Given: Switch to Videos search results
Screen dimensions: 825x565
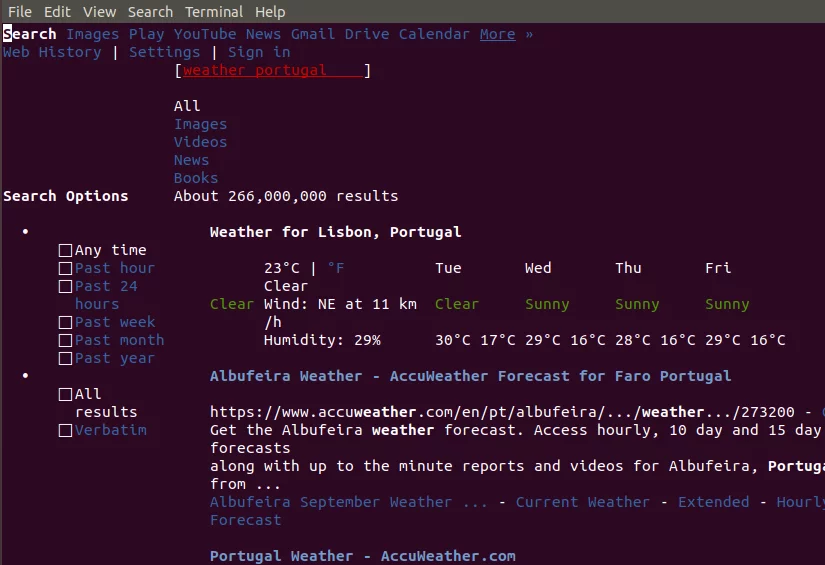Looking at the screenshot, I should coord(200,143).
